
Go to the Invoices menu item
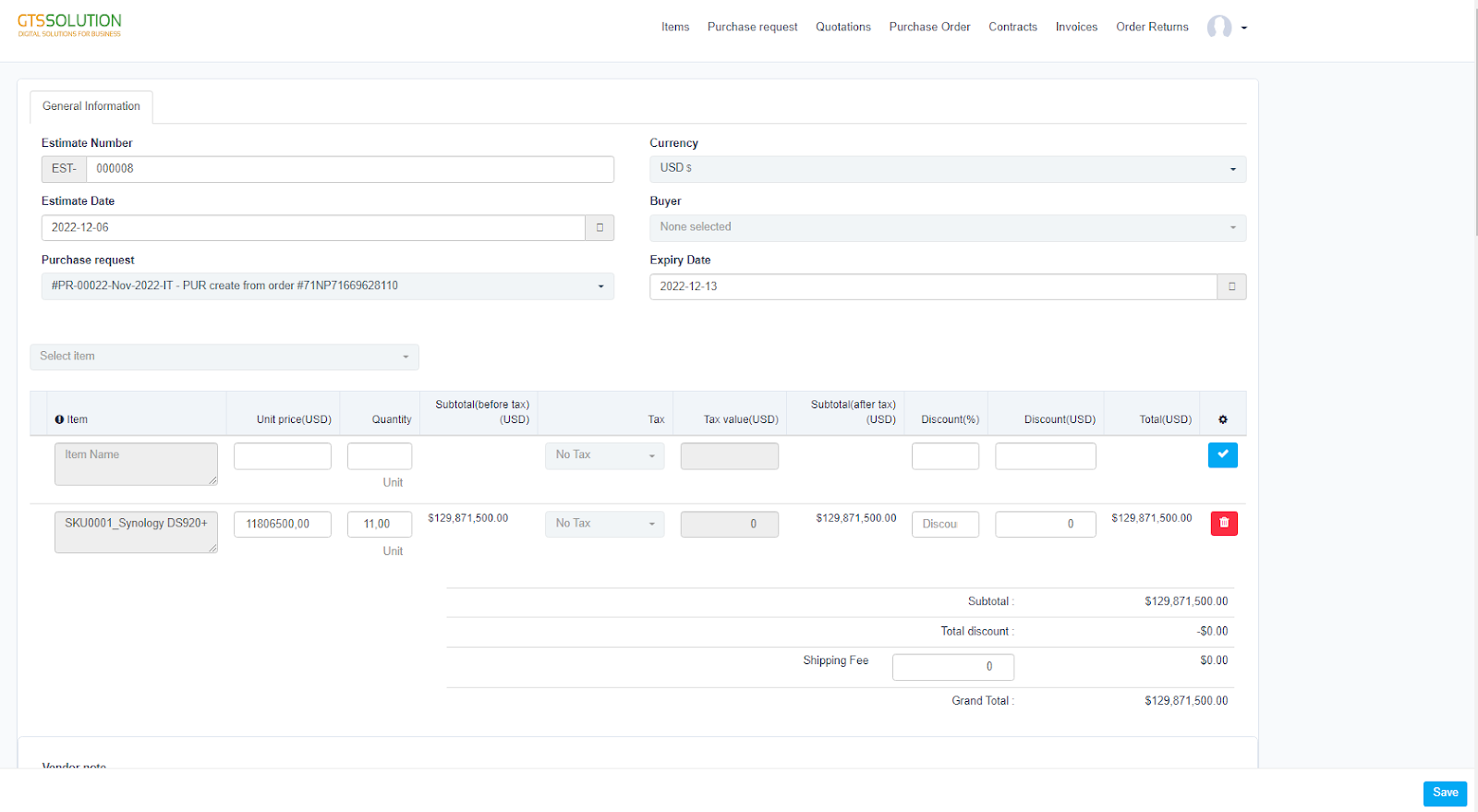[x=1076, y=27]
